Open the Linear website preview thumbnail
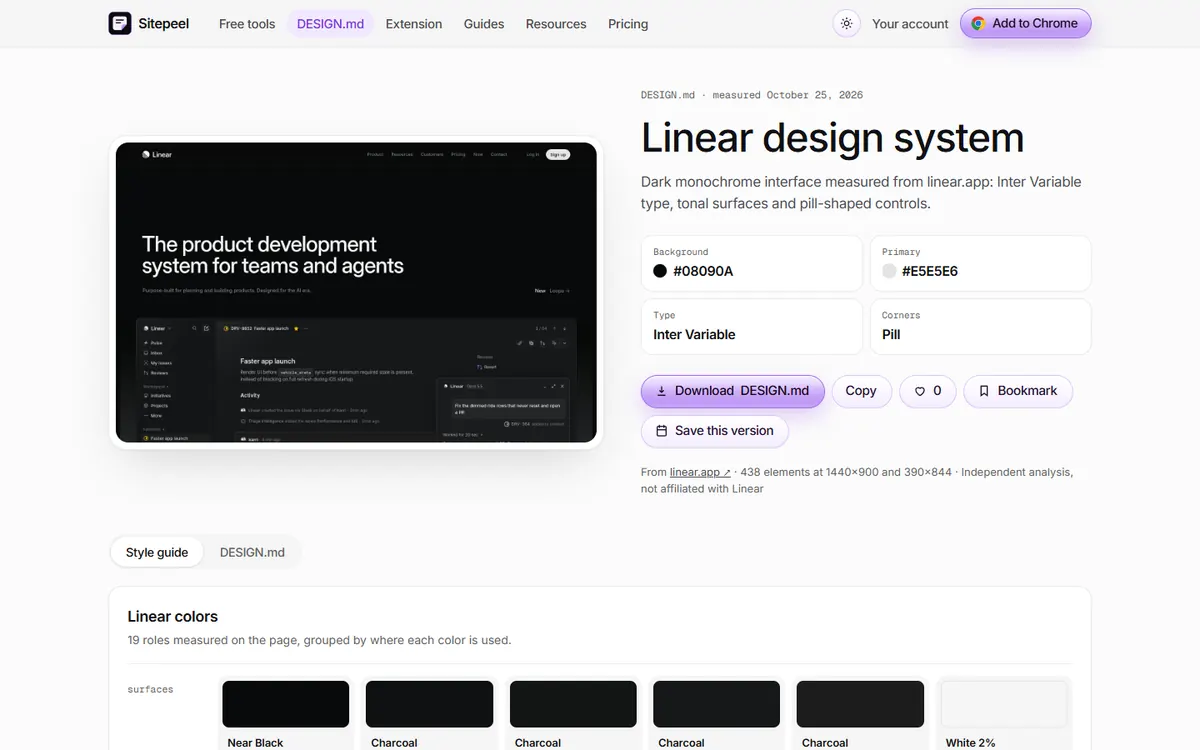1200x750 pixels. tap(356, 292)
